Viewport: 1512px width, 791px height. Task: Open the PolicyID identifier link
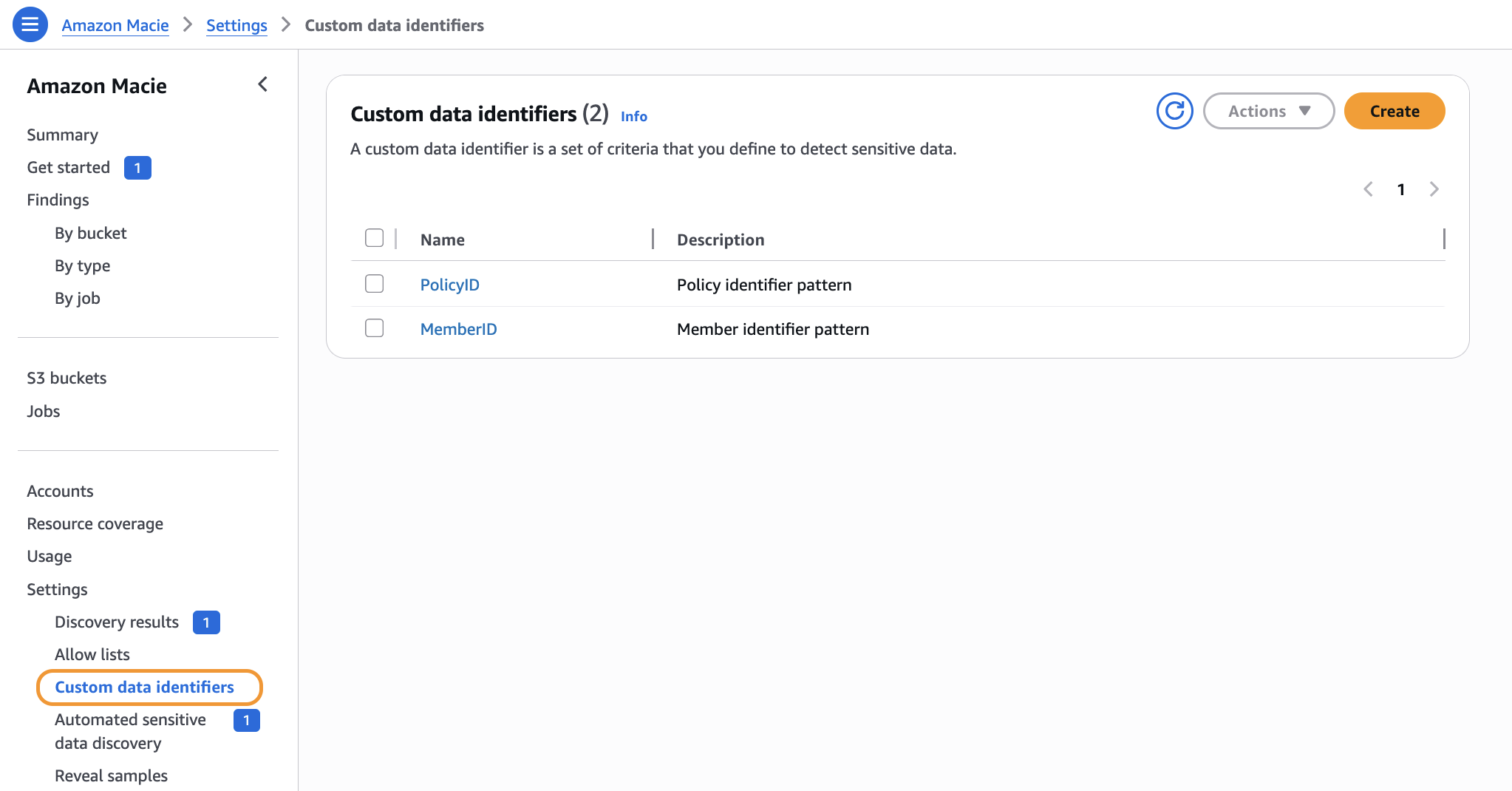click(x=450, y=285)
